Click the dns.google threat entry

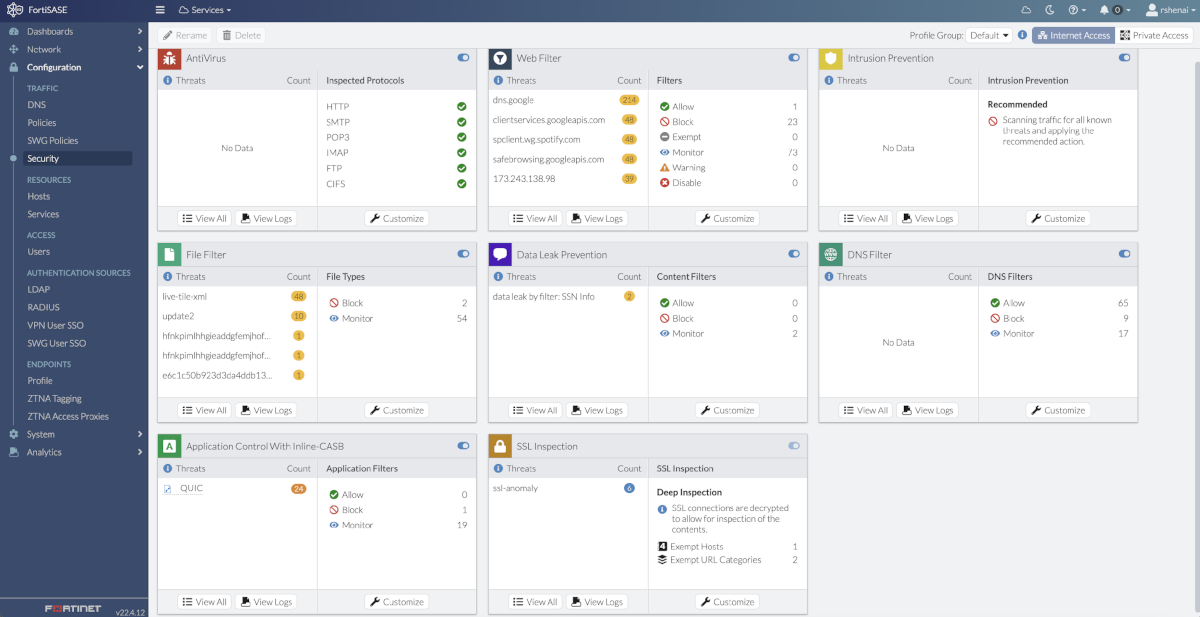coord(513,100)
